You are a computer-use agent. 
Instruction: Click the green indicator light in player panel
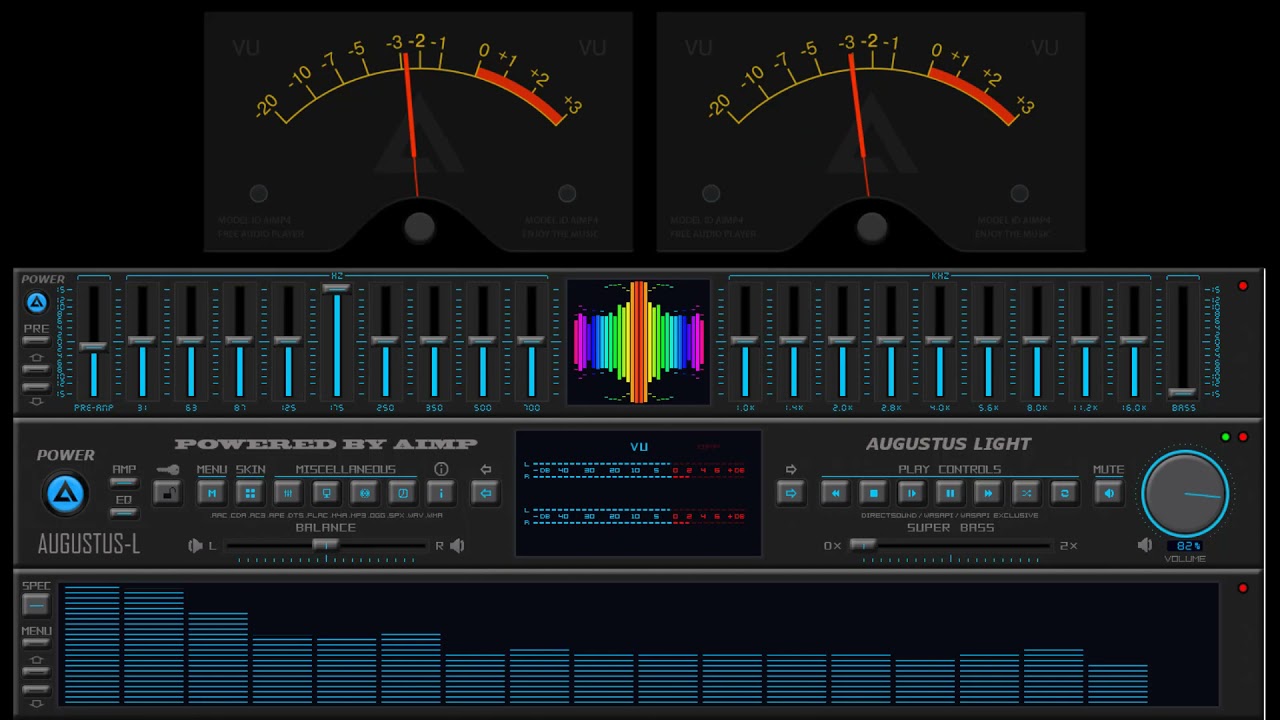coord(1226,437)
